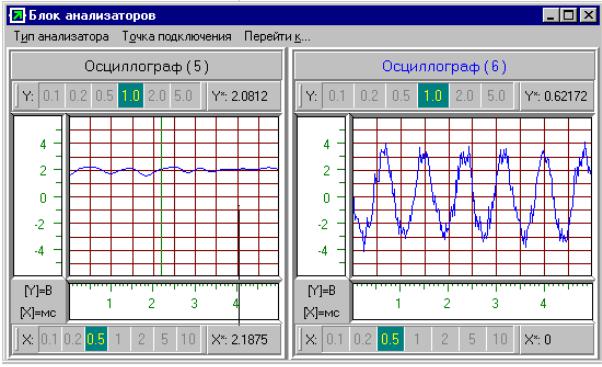Set oscilloscope 5 X scale to 1
Screen dimensions: 602x367
(x=119, y=339)
